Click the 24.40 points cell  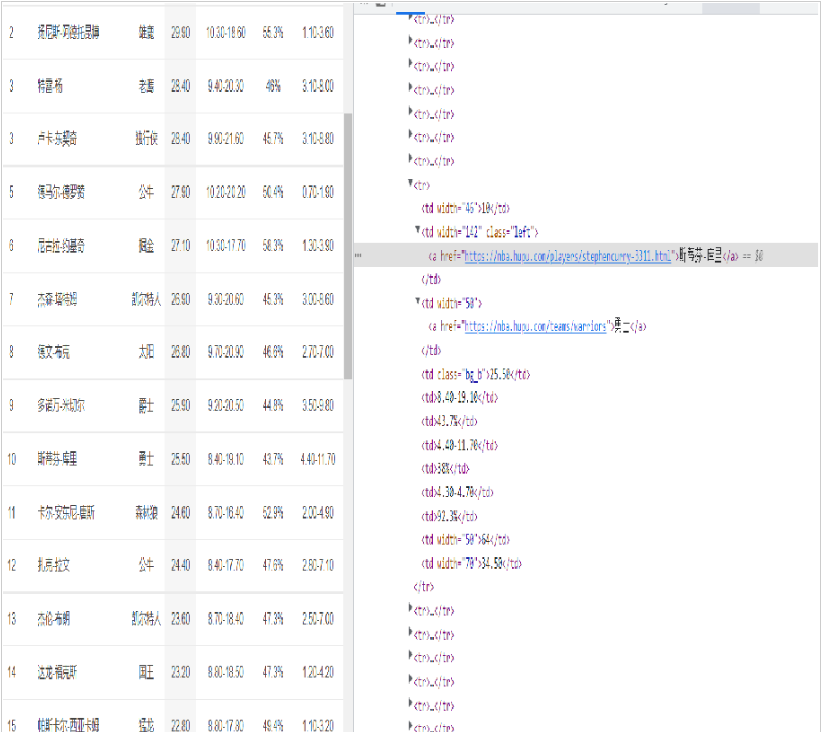coord(181,565)
